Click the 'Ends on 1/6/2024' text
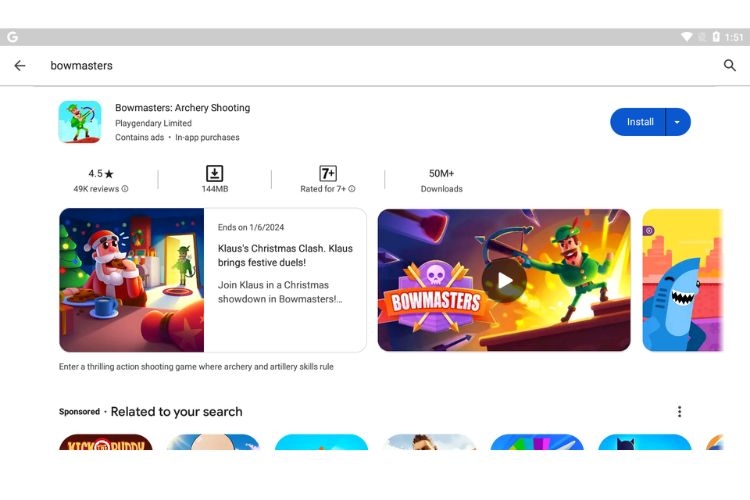 point(251,228)
